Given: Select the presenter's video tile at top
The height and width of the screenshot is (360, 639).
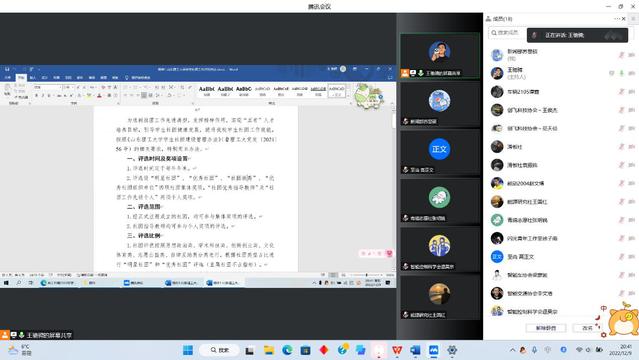Looking at the screenshot, I should pyautogui.click(x=439, y=56).
